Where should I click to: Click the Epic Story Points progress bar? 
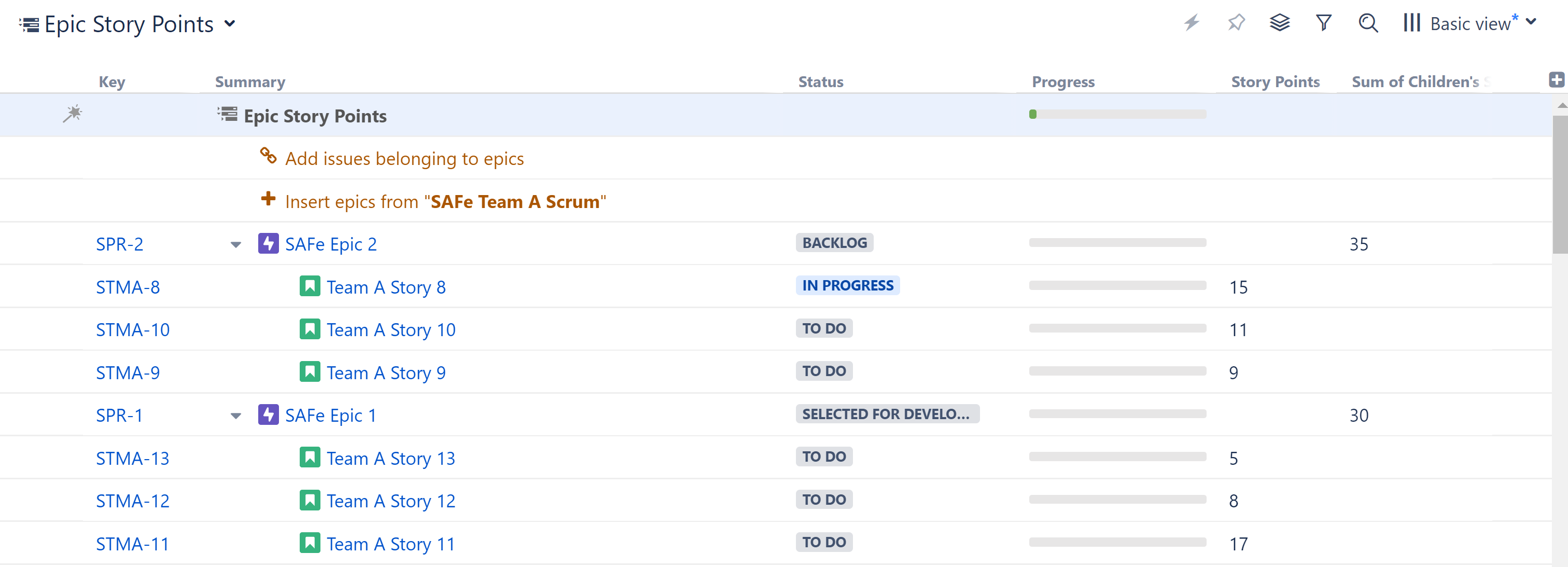1117,115
